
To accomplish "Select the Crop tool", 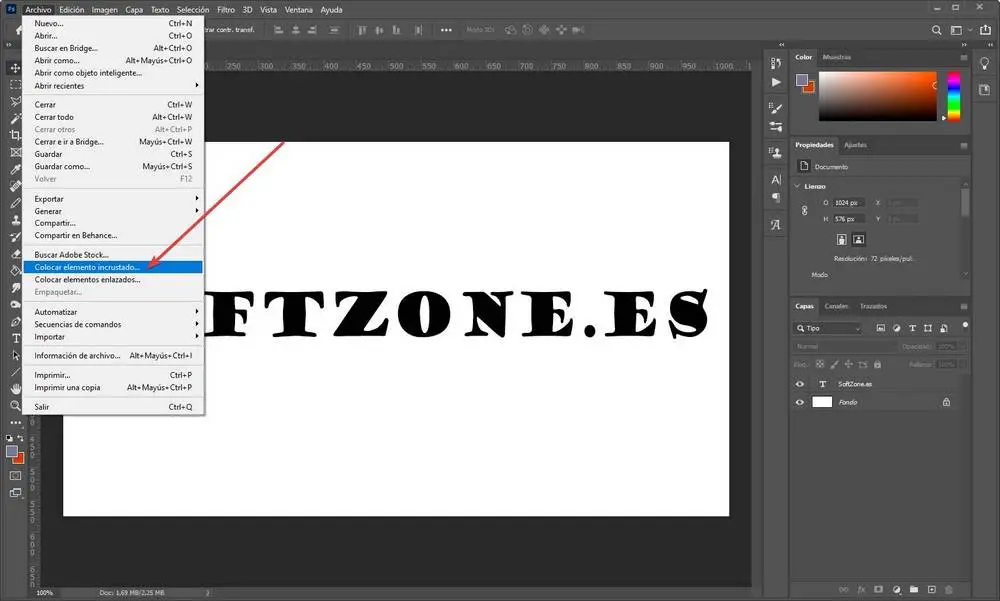I will point(15,135).
